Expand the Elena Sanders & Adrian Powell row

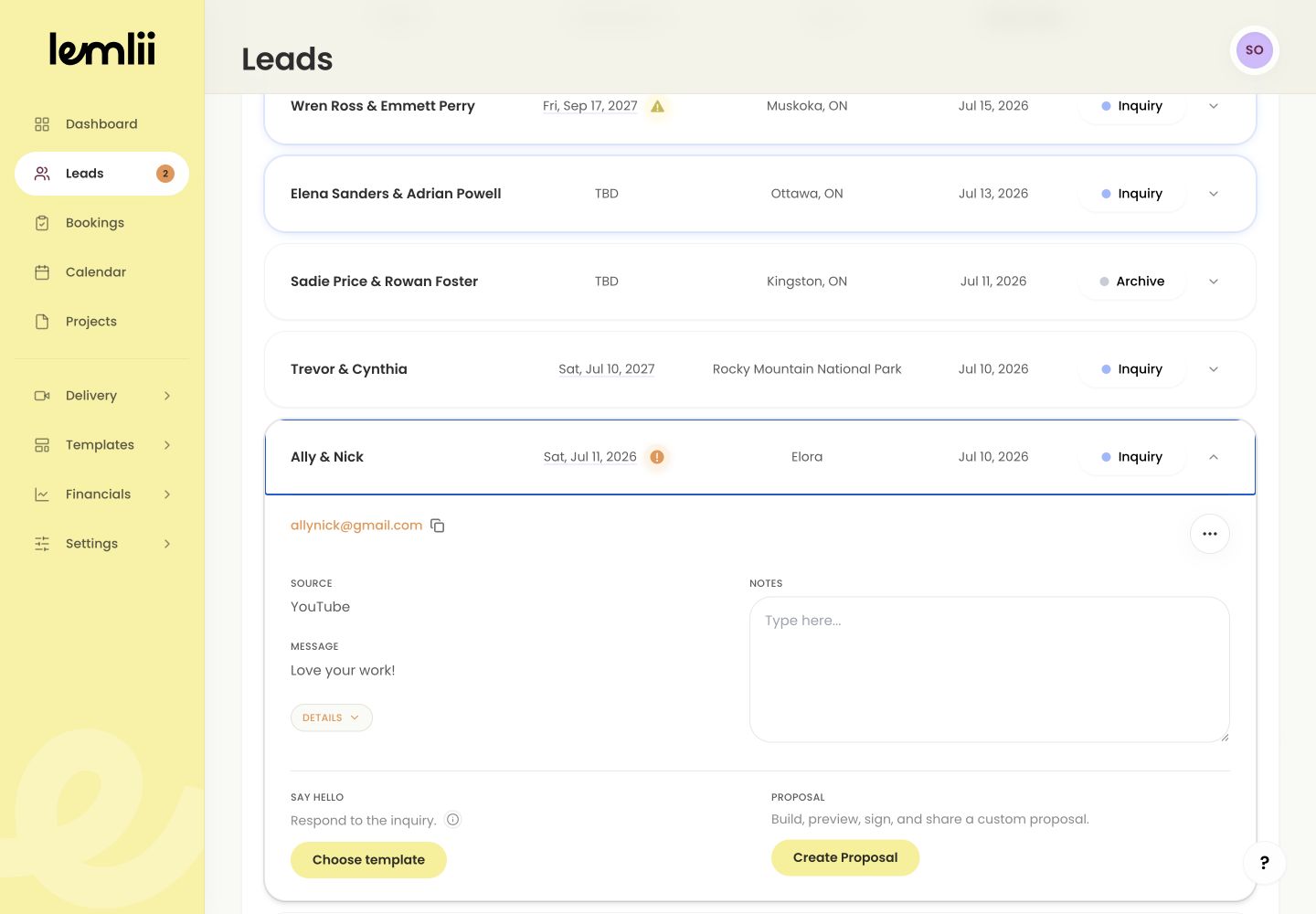point(1214,194)
